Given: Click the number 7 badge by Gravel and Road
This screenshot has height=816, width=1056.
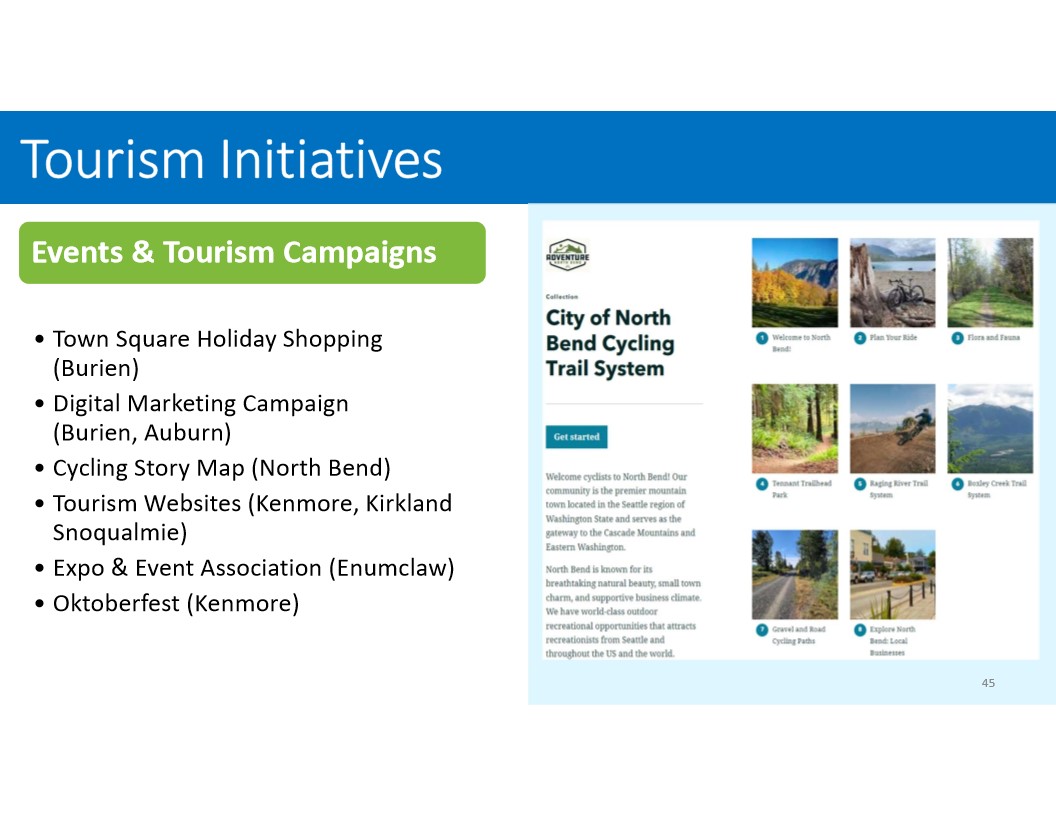Looking at the screenshot, I should [761, 630].
